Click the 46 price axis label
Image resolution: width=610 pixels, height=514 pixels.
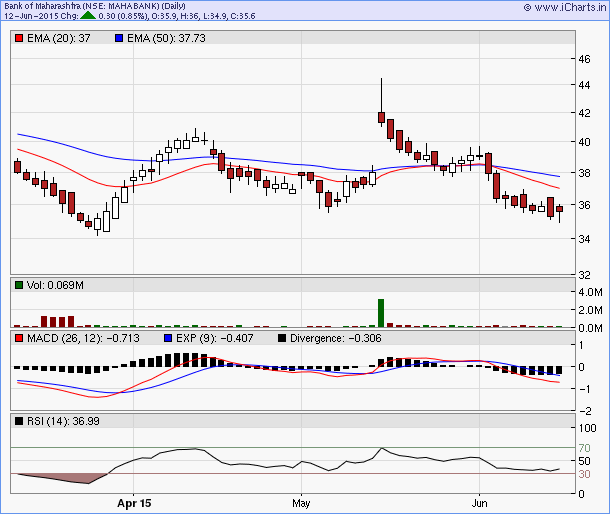pyautogui.click(x=584, y=59)
